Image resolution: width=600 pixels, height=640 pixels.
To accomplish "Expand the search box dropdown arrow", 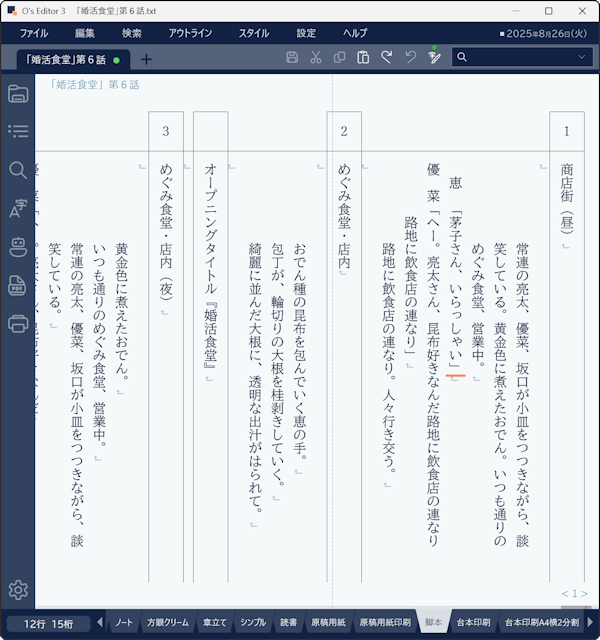I will tap(581, 58).
